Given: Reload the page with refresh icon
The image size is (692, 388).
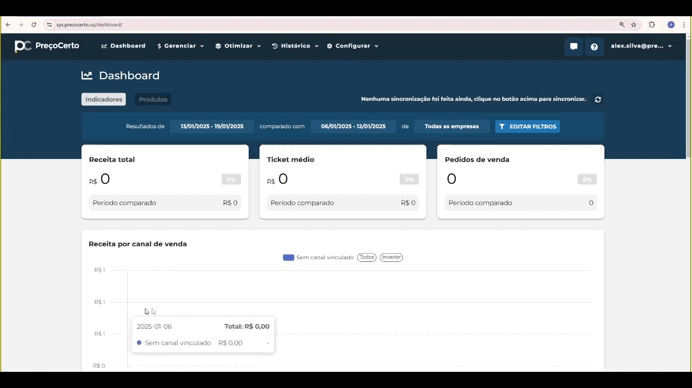Looking at the screenshot, I should pyautogui.click(x=34, y=25).
